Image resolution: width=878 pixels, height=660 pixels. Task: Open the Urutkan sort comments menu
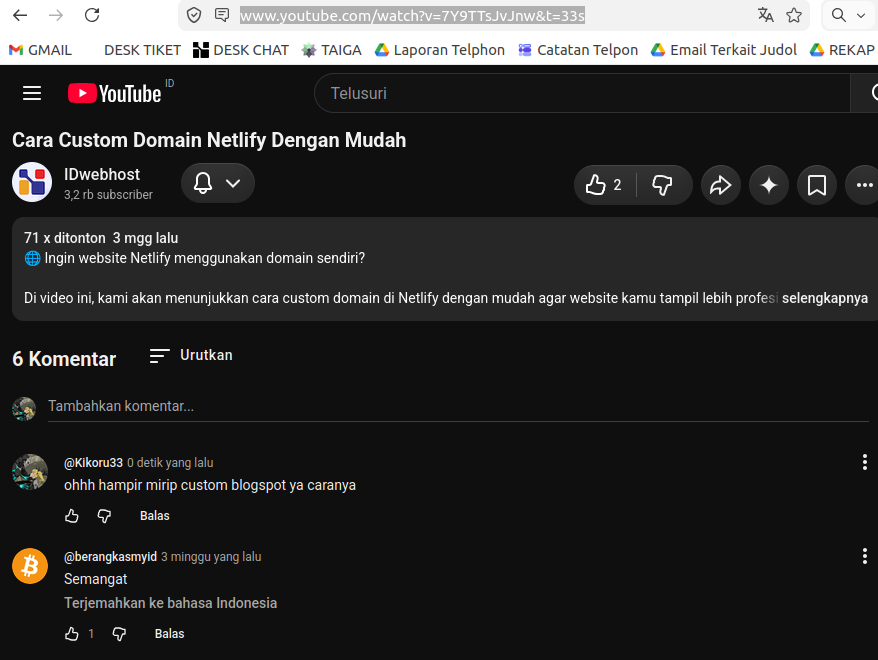tap(191, 355)
